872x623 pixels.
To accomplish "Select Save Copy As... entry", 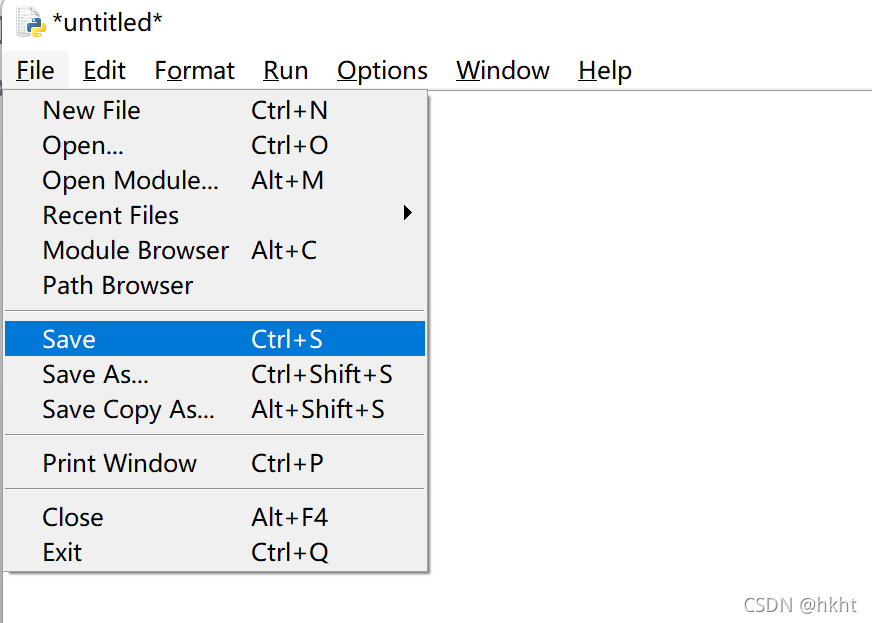I will pyautogui.click(x=128, y=410).
